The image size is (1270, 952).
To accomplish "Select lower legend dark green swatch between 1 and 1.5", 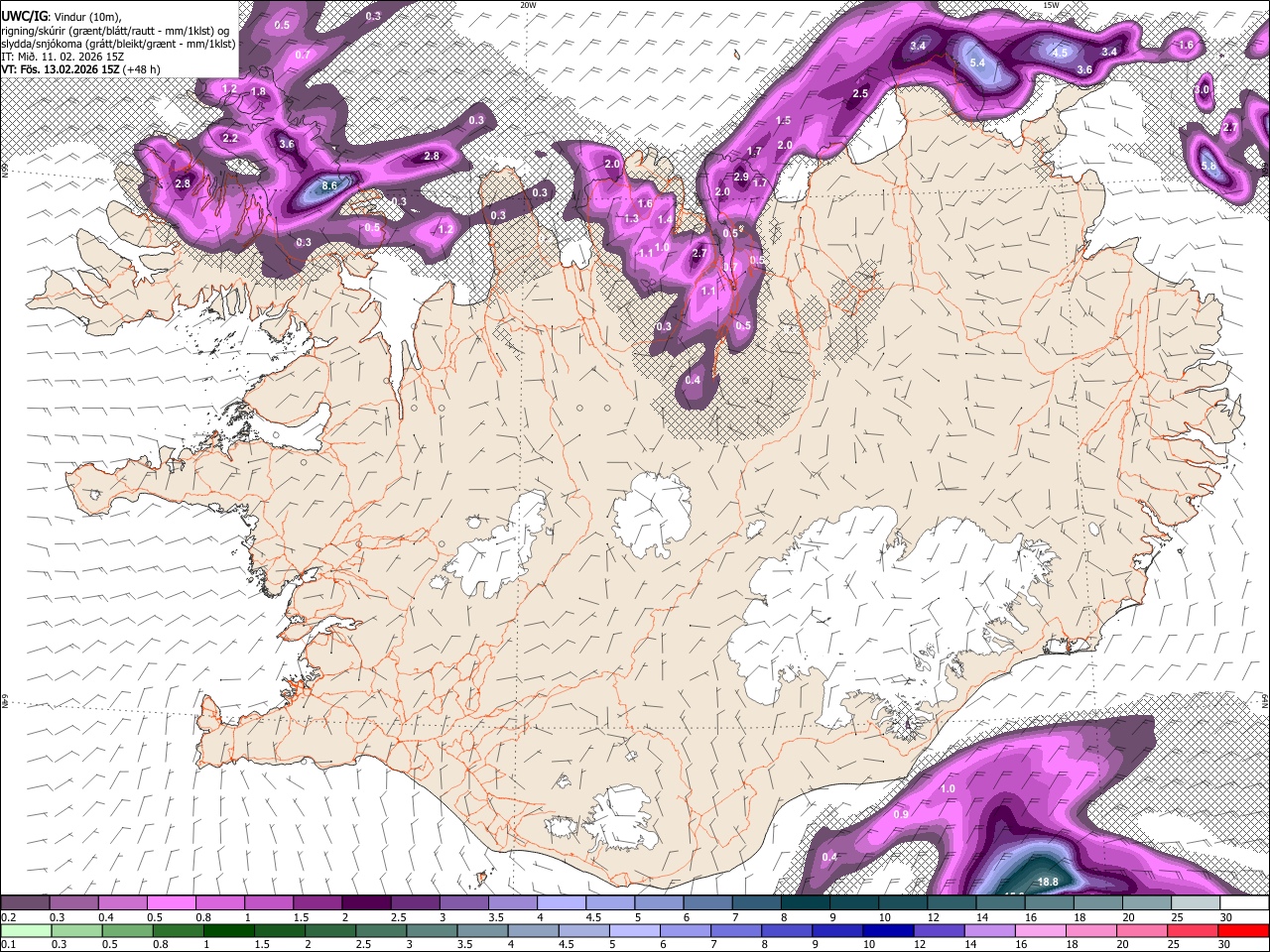I will point(229,930).
